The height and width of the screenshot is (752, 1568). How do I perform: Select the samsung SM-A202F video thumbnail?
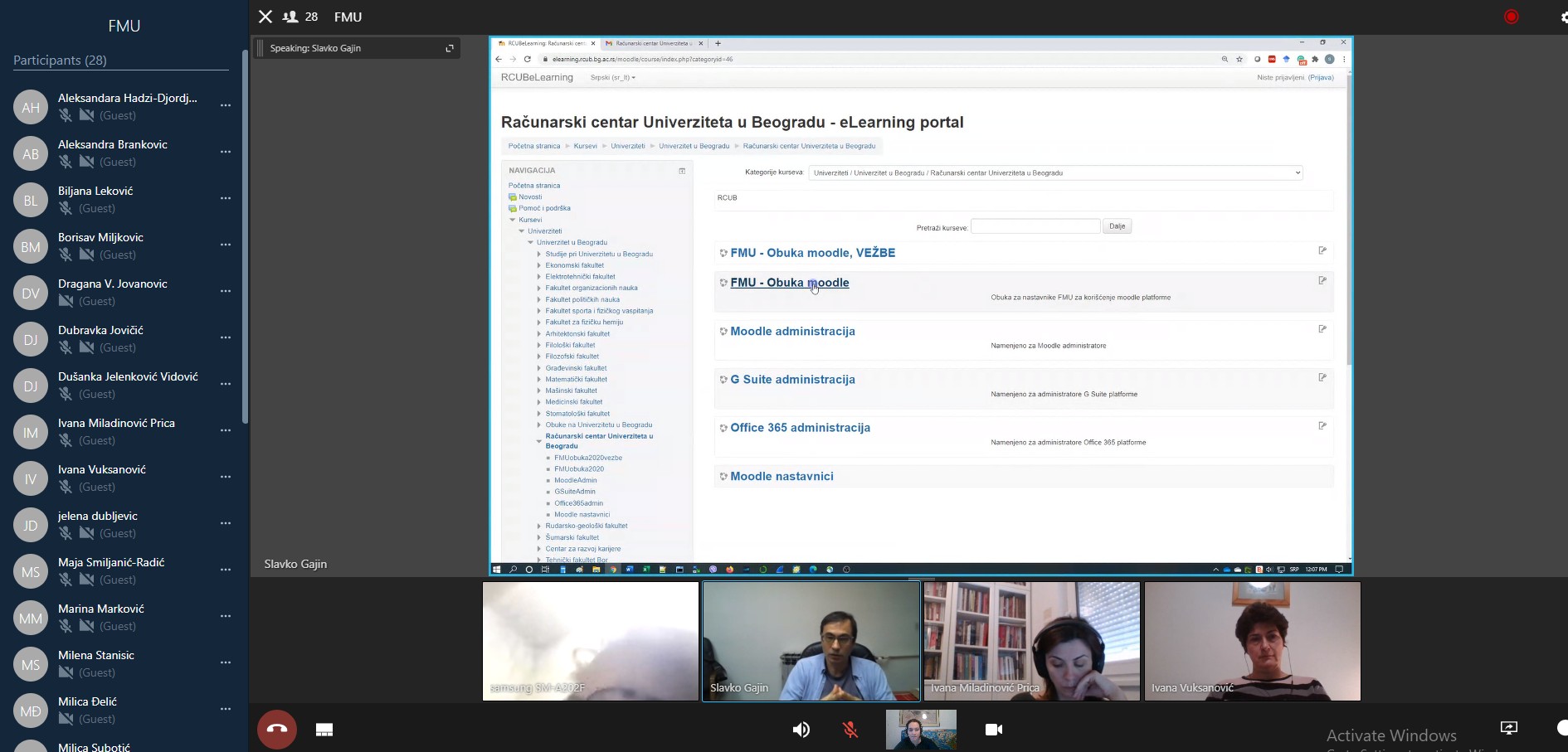click(x=591, y=641)
